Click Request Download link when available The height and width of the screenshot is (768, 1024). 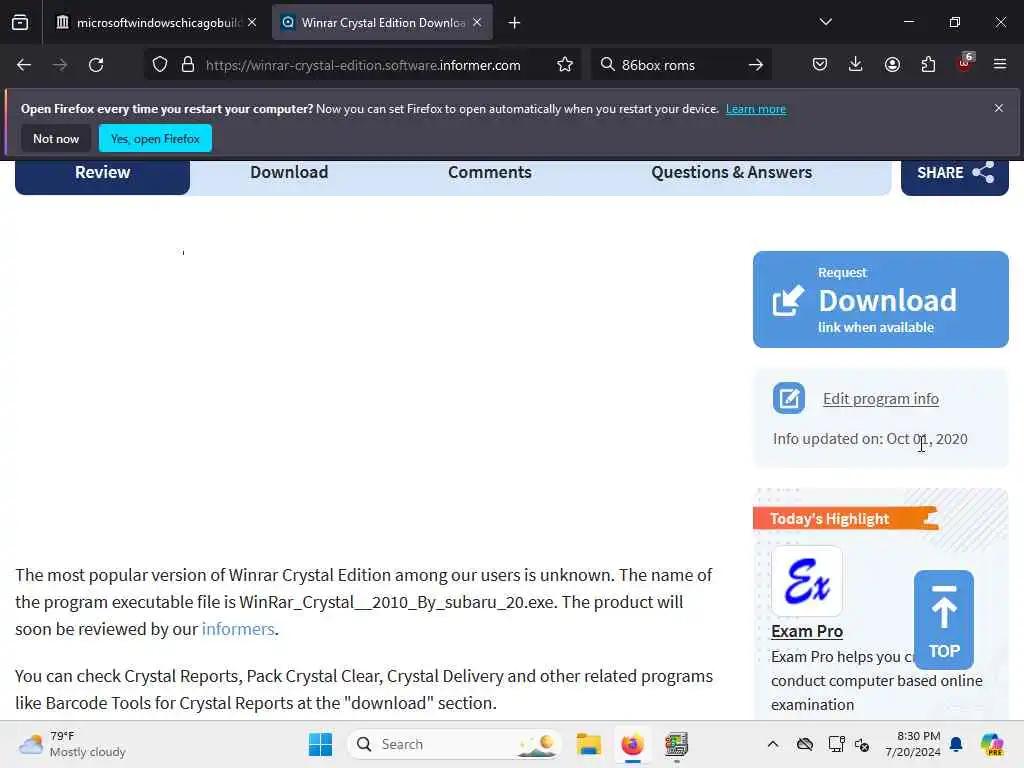(x=880, y=299)
